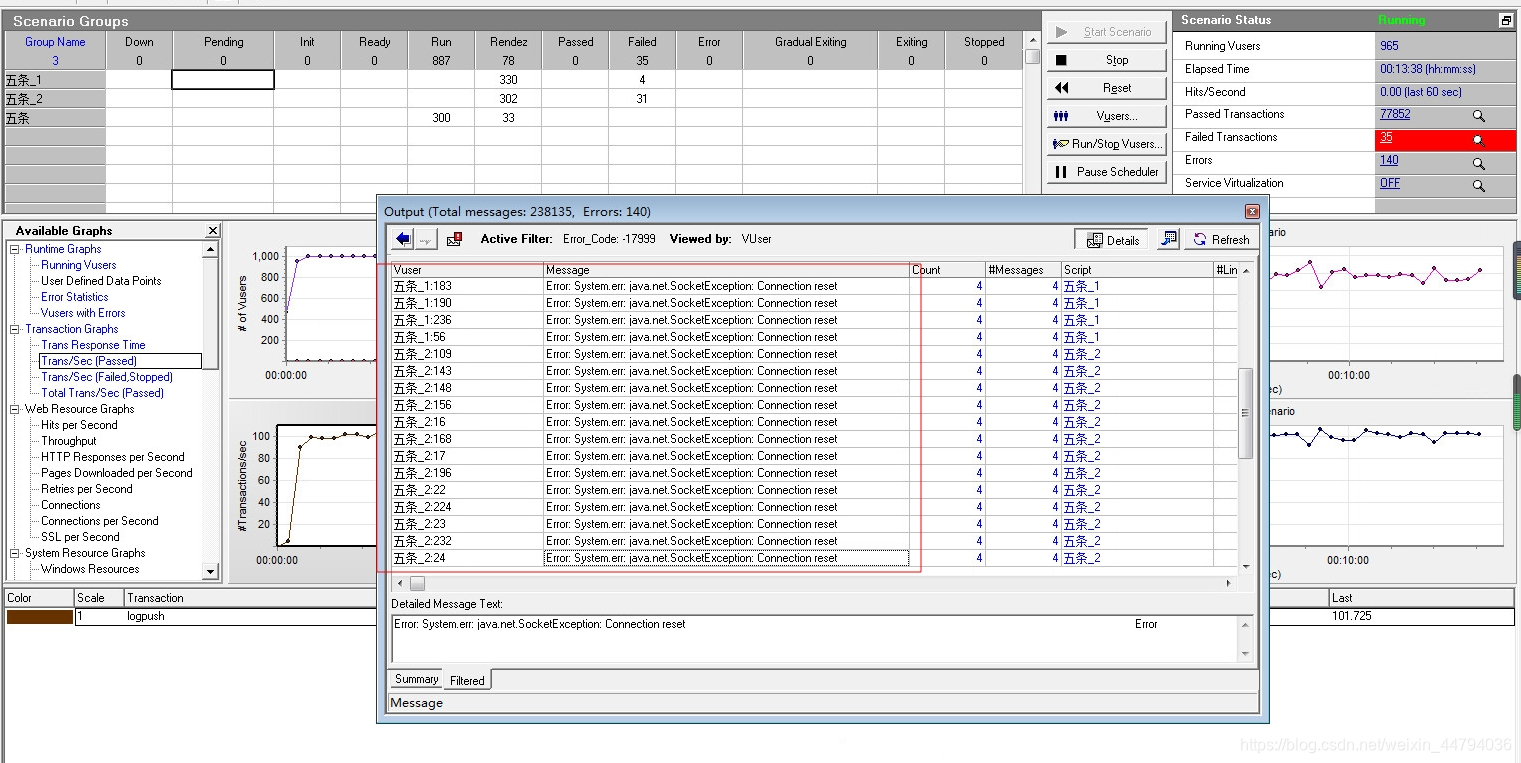The height and width of the screenshot is (763, 1521).
Task: Select Vusers with Errors graph
Action: [x=83, y=313]
